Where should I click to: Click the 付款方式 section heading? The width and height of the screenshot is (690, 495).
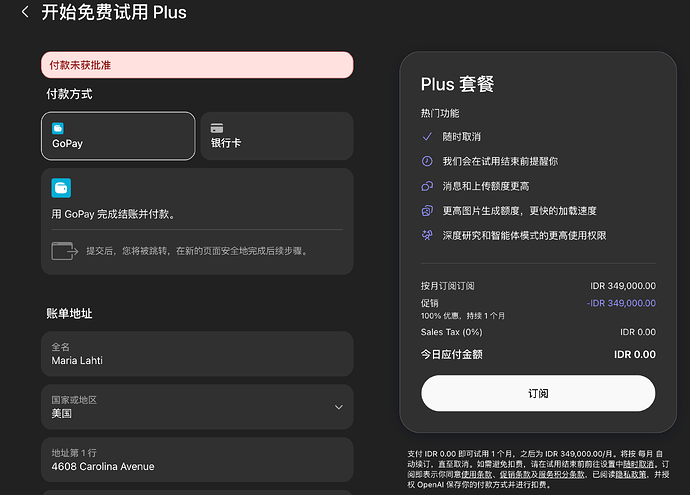tap(70, 94)
